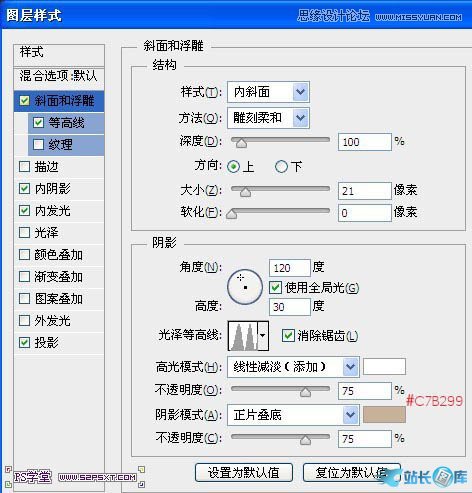Open the 描边 settings entry
Image resolution: width=472 pixels, height=493 pixels.
[46, 167]
